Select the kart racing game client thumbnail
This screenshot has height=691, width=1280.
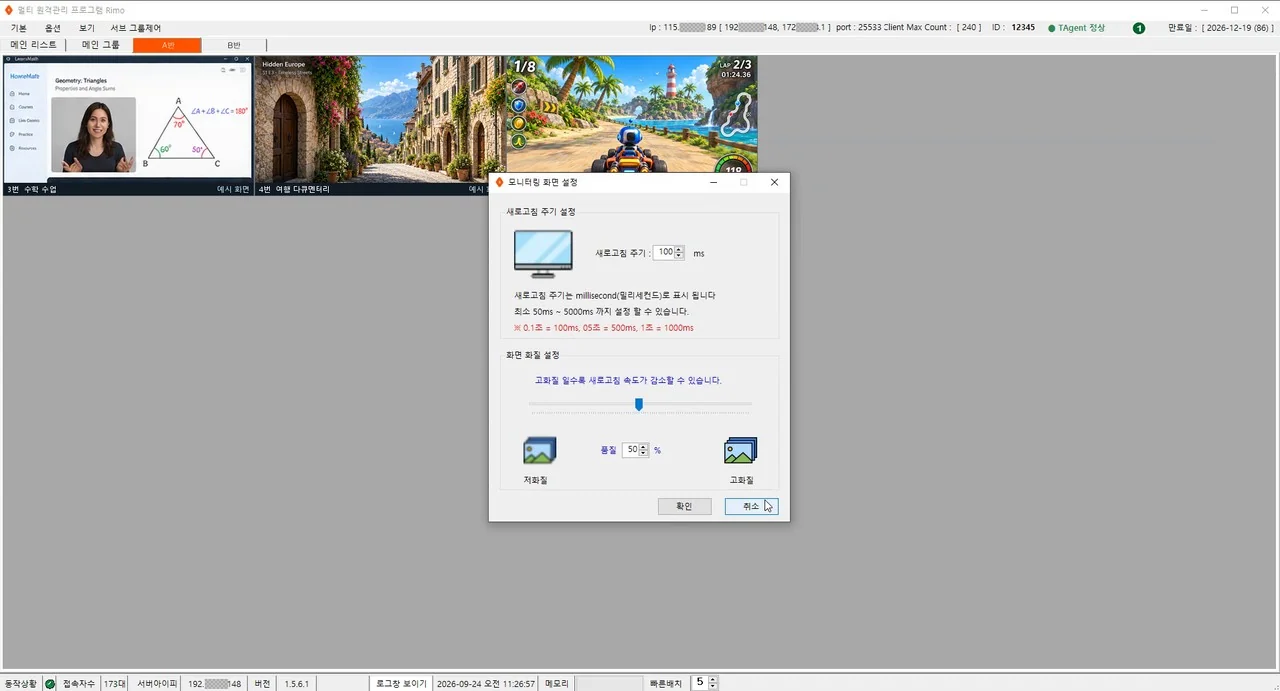(x=632, y=115)
